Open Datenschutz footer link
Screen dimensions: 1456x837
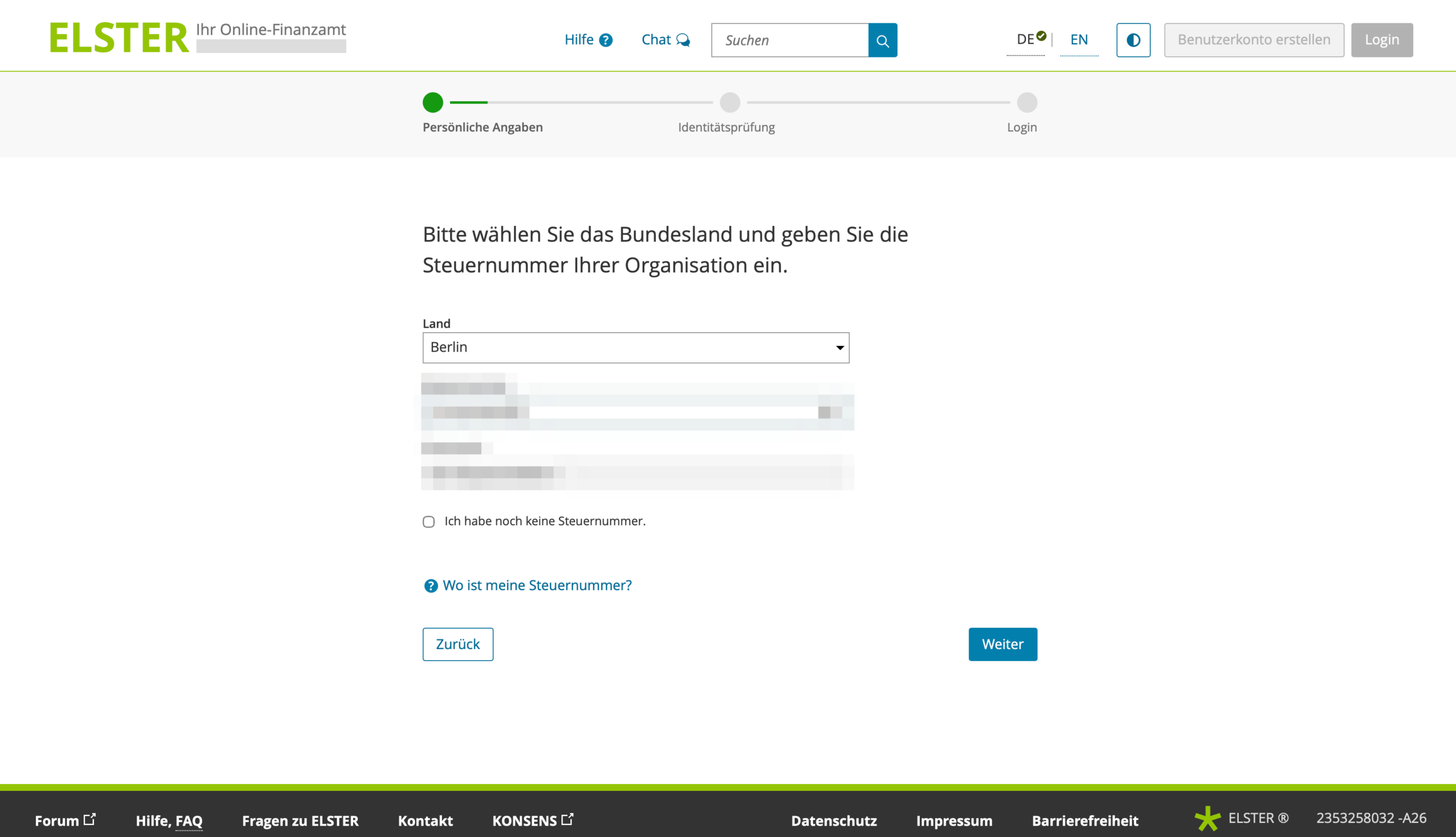pyautogui.click(x=834, y=820)
